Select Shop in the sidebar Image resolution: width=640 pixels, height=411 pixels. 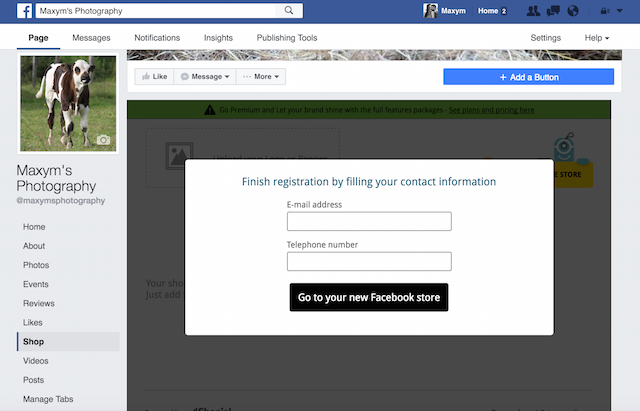68,342
